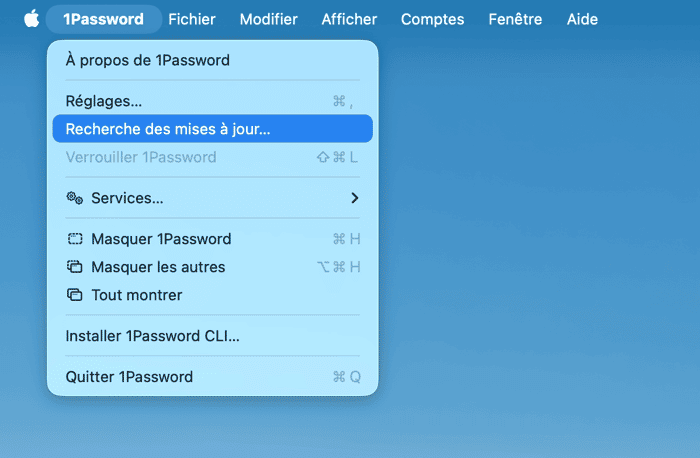
Task: Click the Masquer les autres icon
Action: pos(75,267)
